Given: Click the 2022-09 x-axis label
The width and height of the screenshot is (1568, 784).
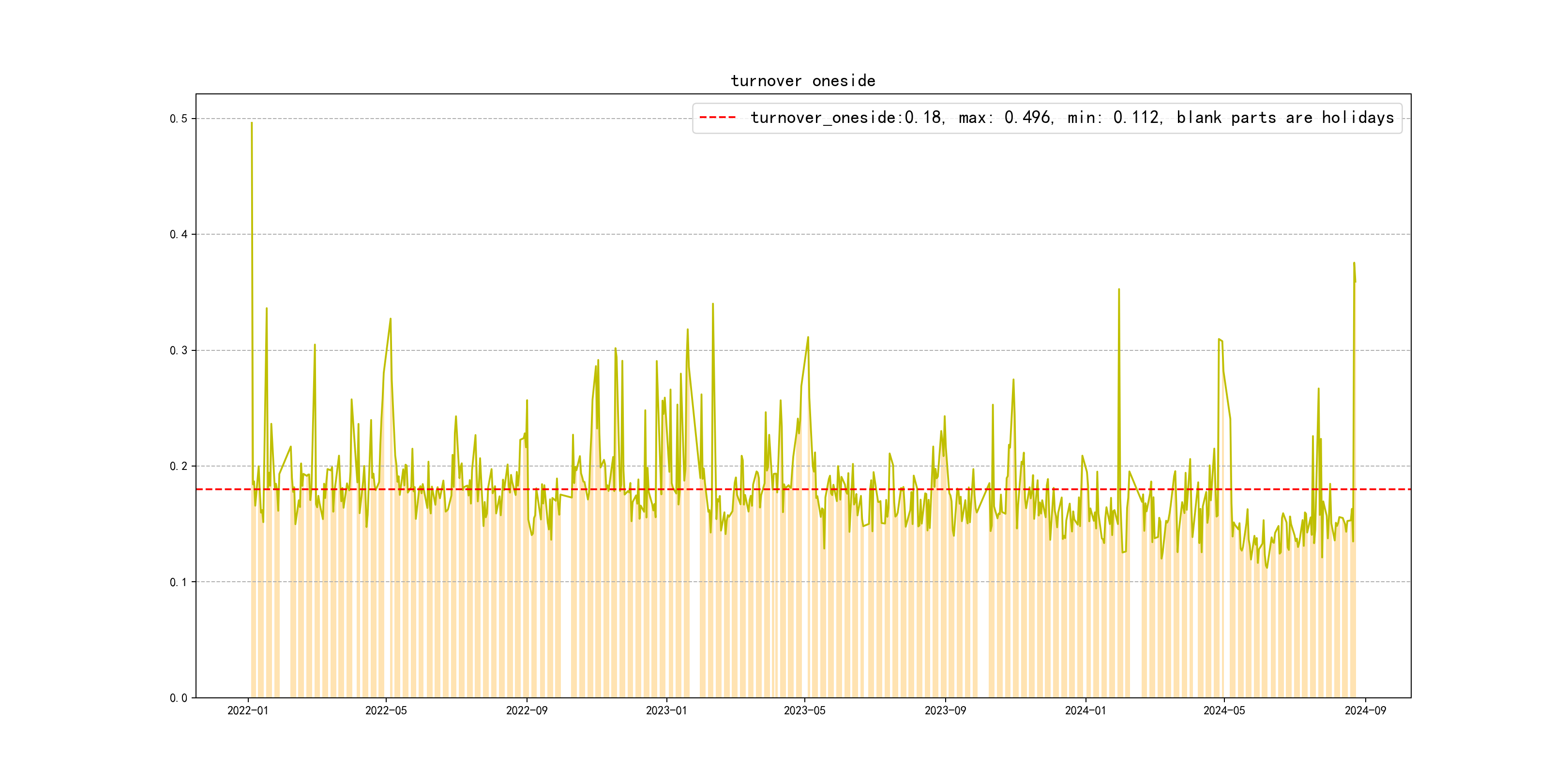Looking at the screenshot, I should [527, 710].
